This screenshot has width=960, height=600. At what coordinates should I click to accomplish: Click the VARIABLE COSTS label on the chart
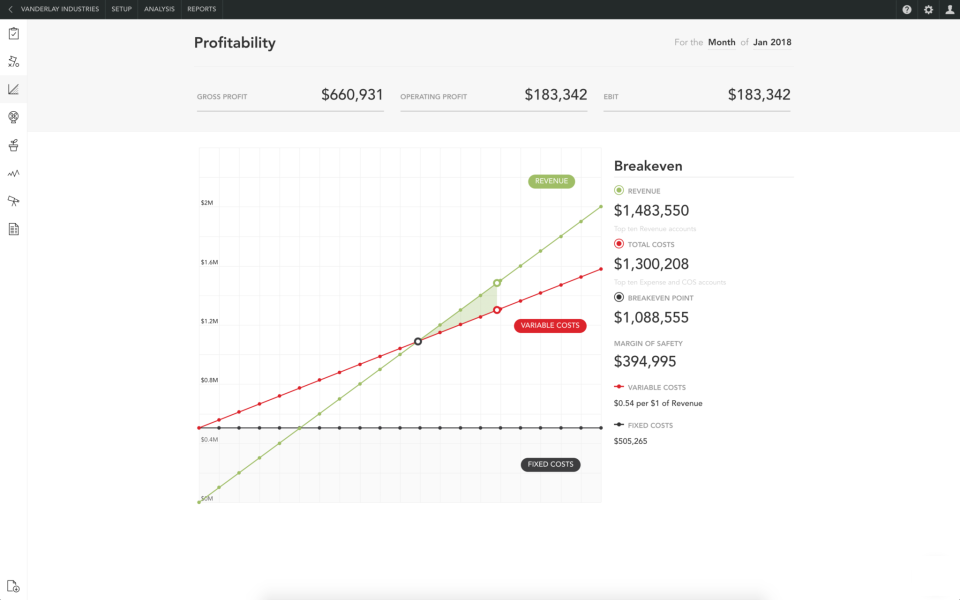tap(549, 325)
